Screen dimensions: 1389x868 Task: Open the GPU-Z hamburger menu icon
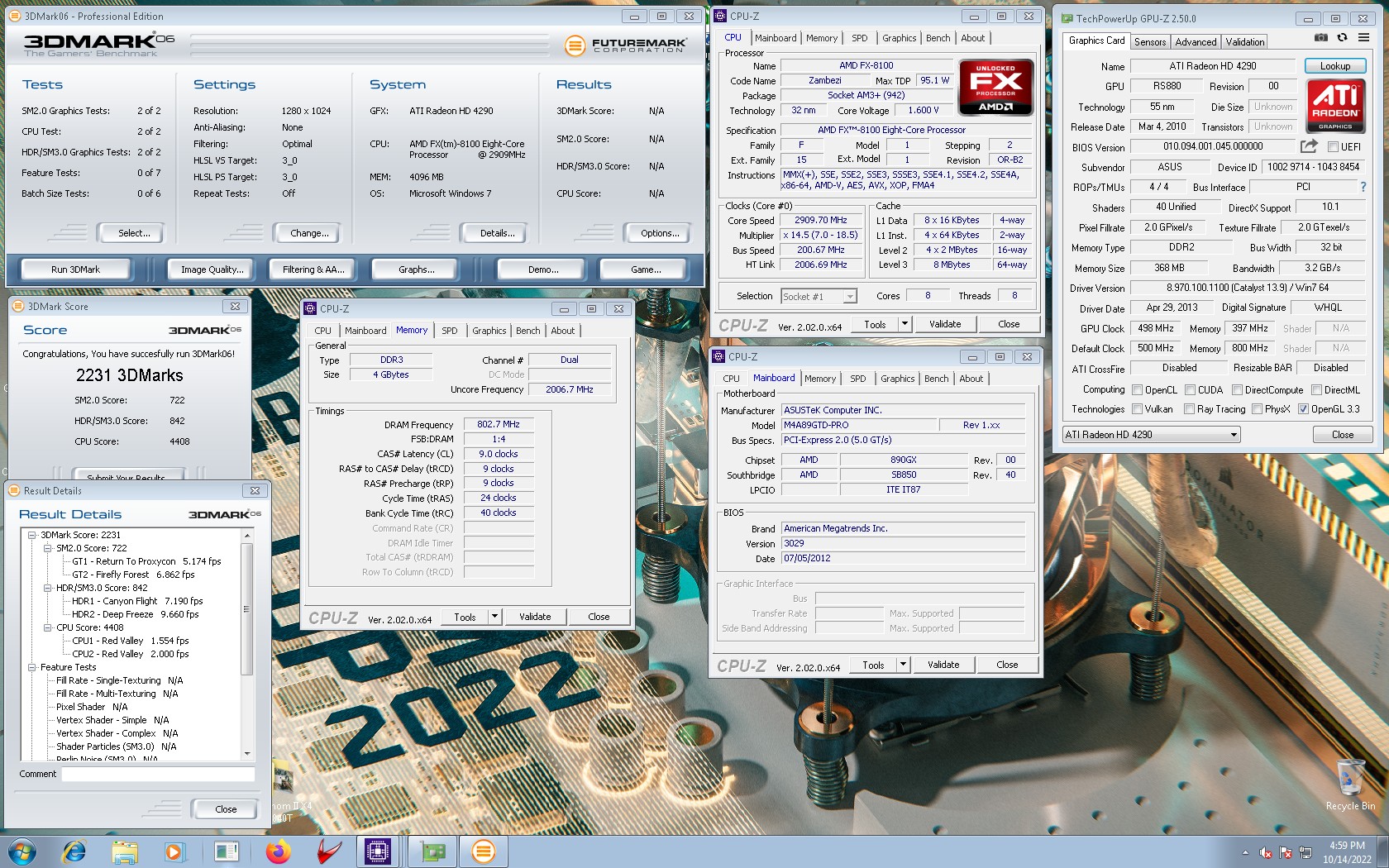1363,38
